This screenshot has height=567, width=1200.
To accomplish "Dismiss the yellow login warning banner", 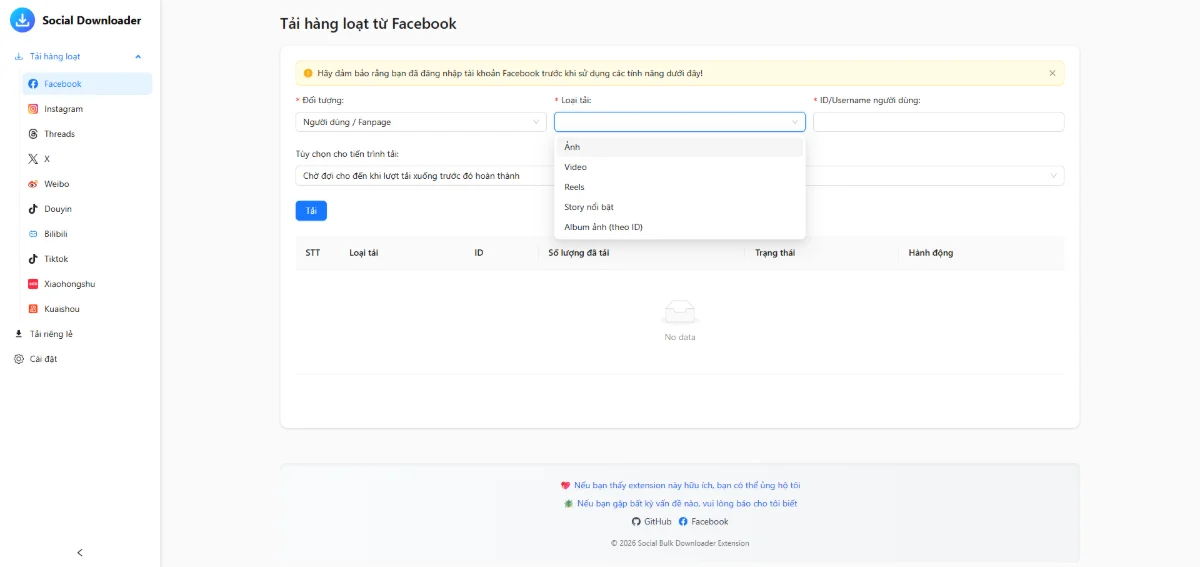I will pos(1052,73).
